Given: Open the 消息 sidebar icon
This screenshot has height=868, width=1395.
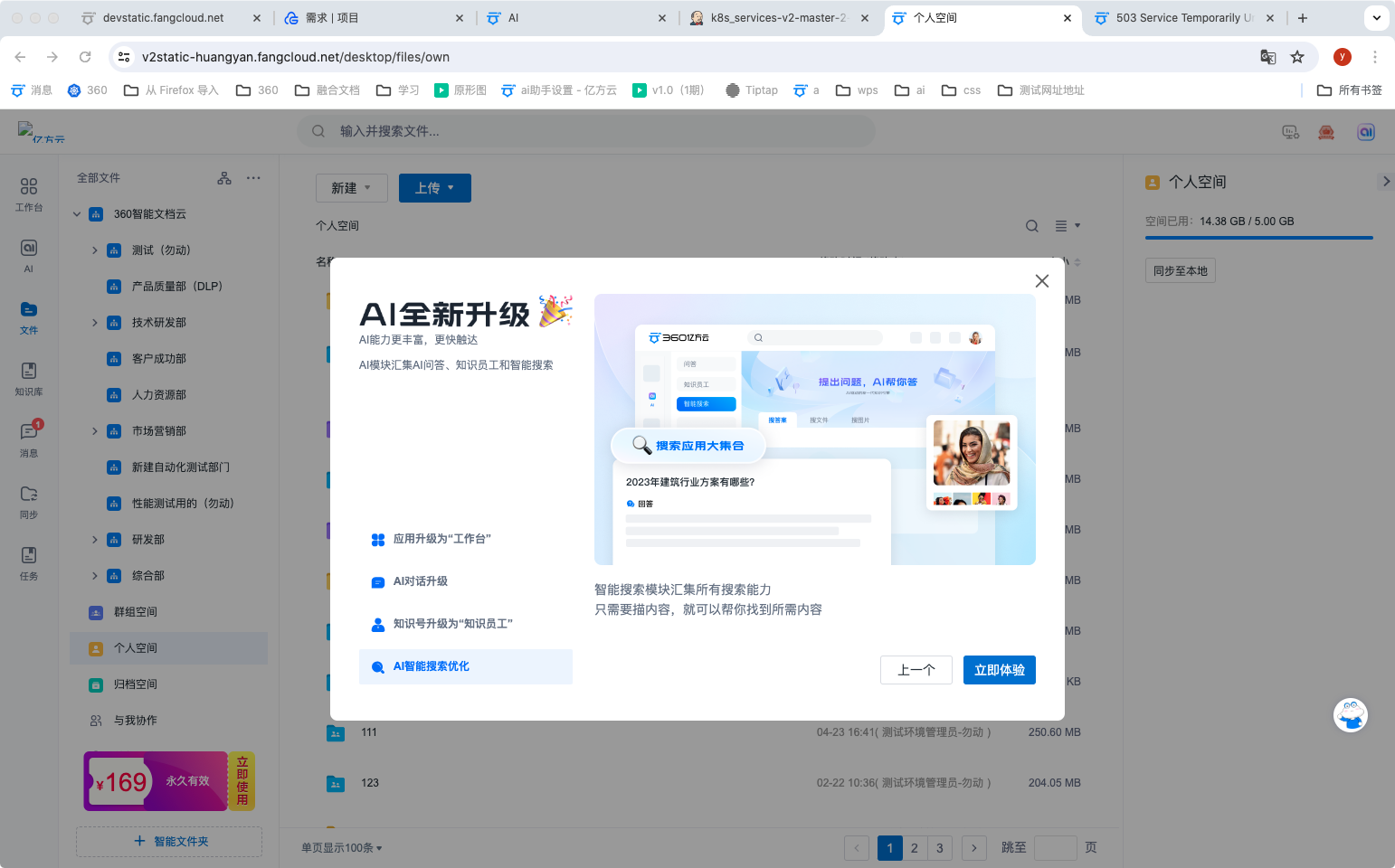Looking at the screenshot, I should pyautogui.click(x=29, y=440).
